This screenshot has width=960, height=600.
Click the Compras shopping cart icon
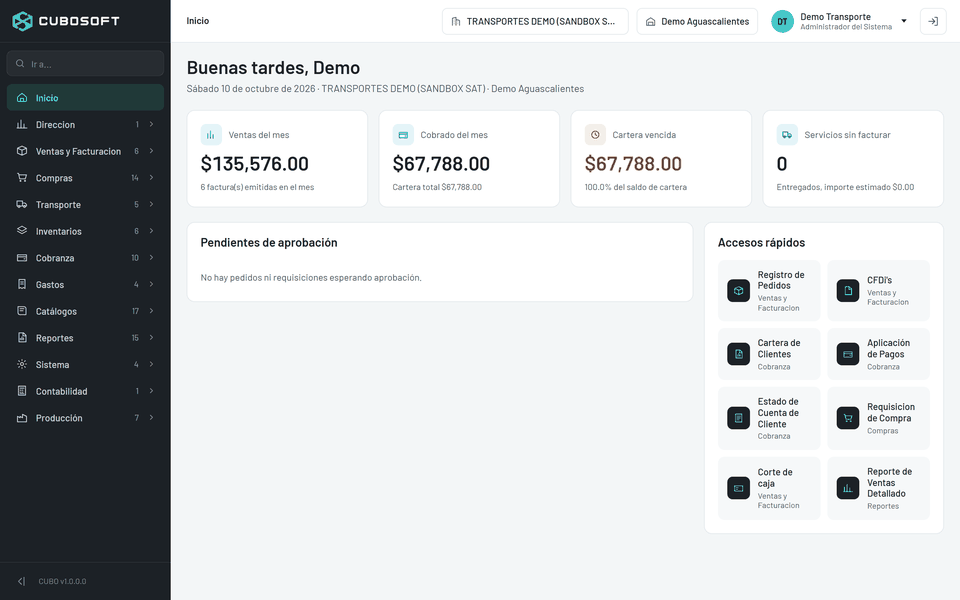click(22, 178)
